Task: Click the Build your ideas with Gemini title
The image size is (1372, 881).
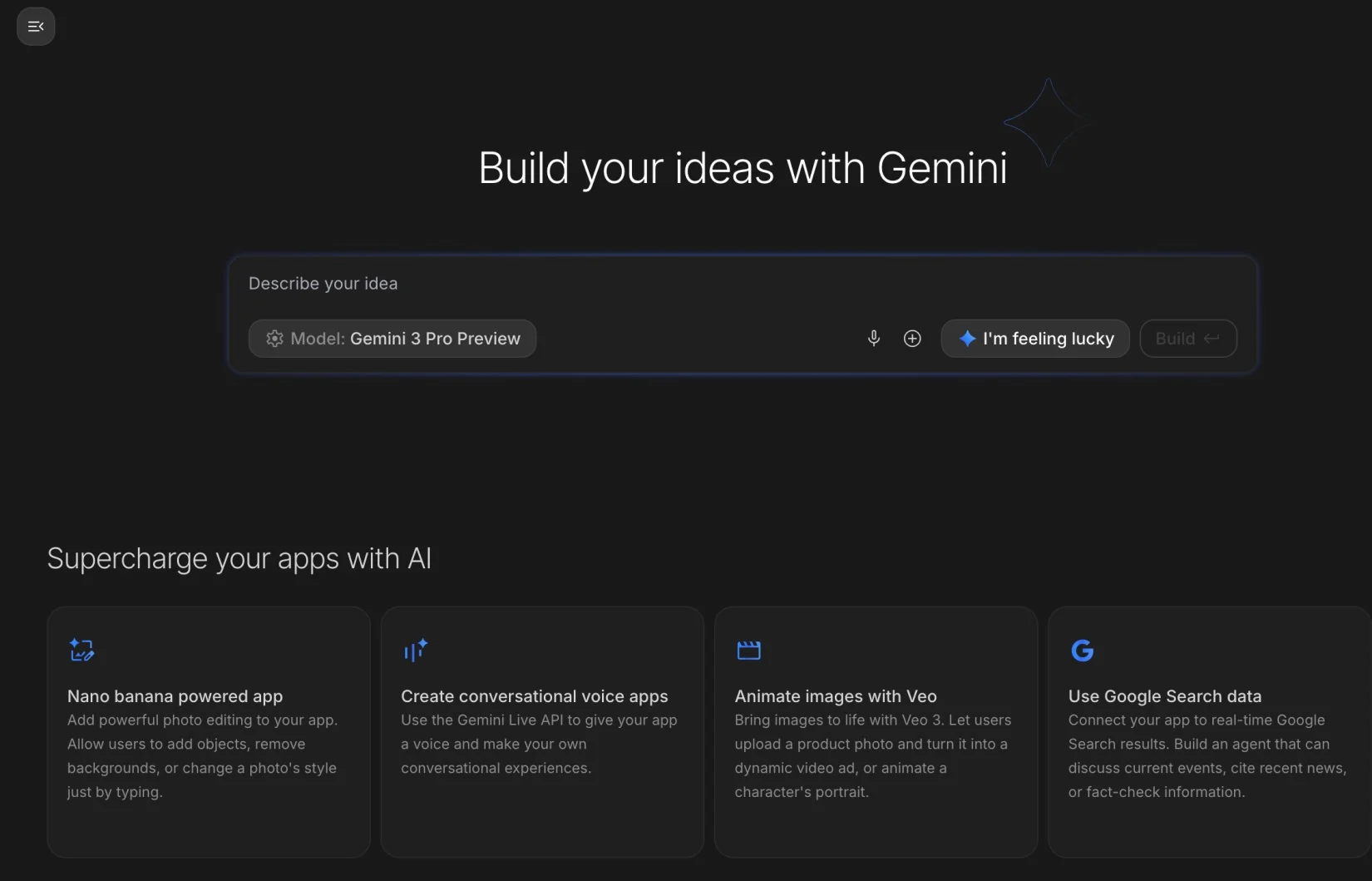Action: pyautogui.click(x=743, y=168)
